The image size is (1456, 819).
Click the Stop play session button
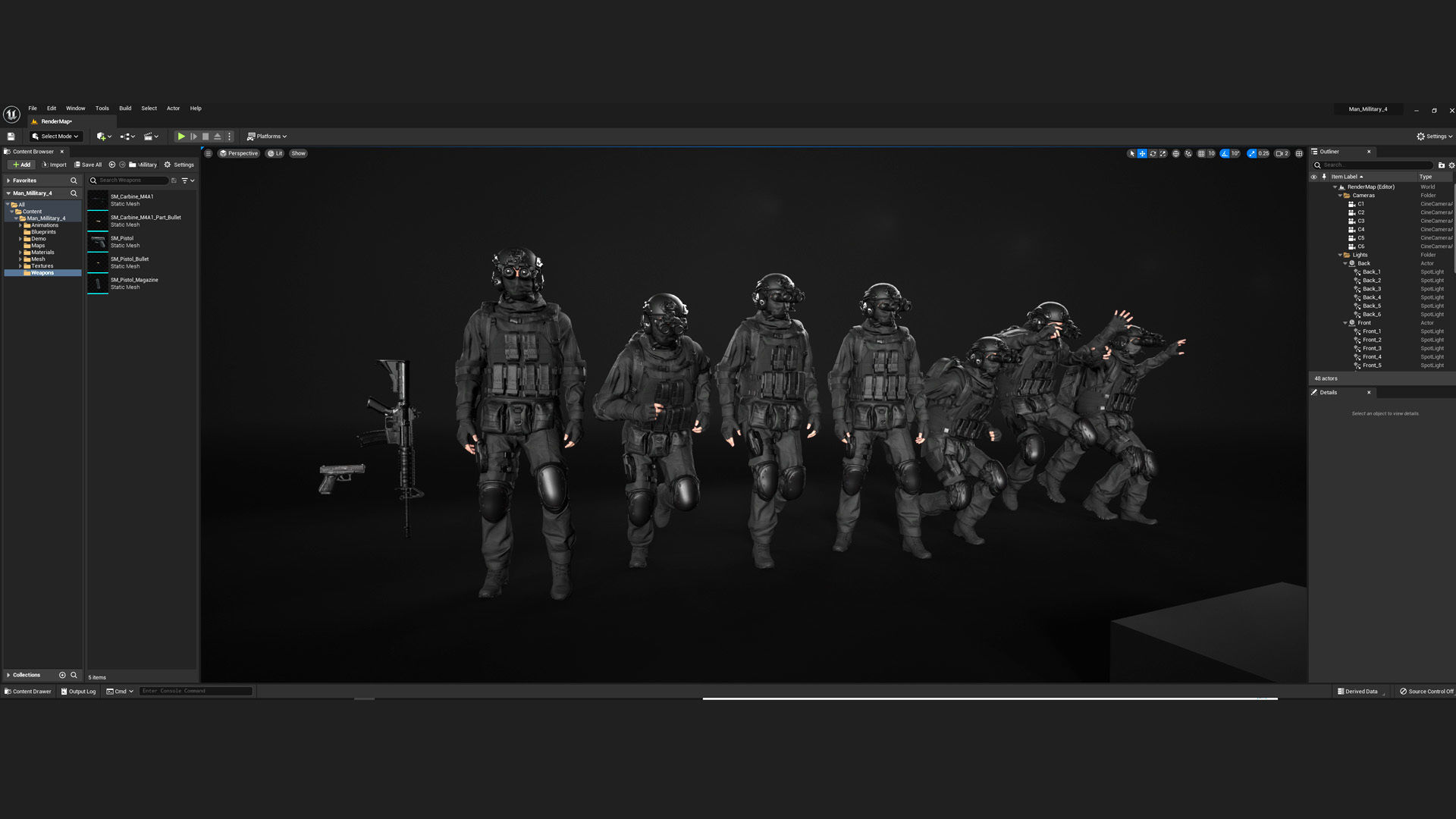tap(206, 136)
